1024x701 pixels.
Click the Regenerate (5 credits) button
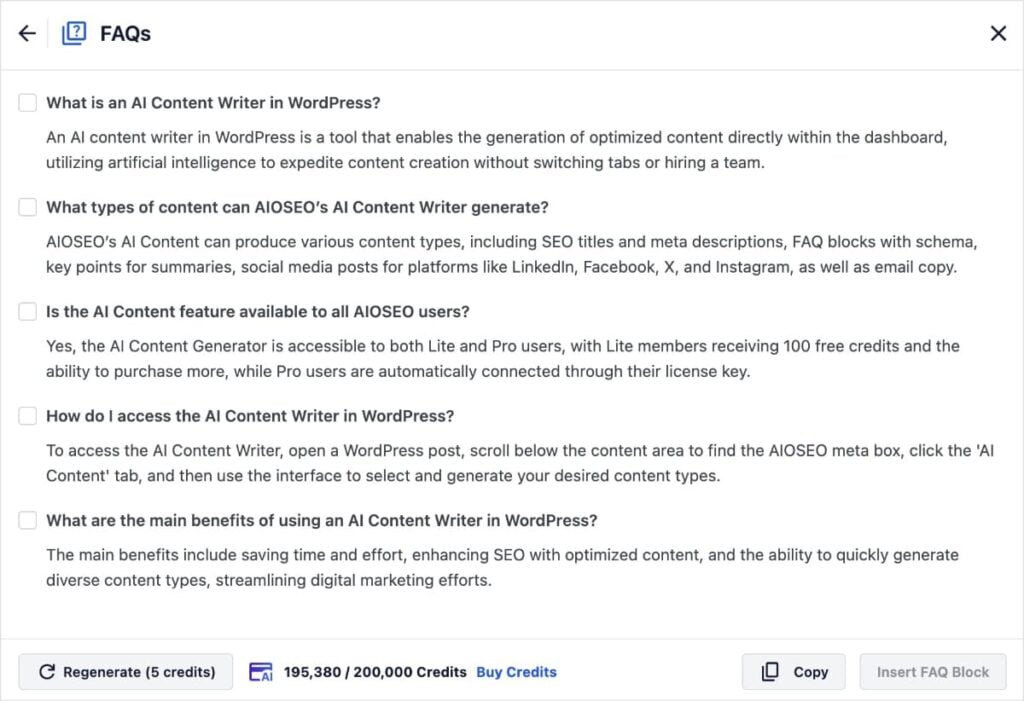click(125, 672)
